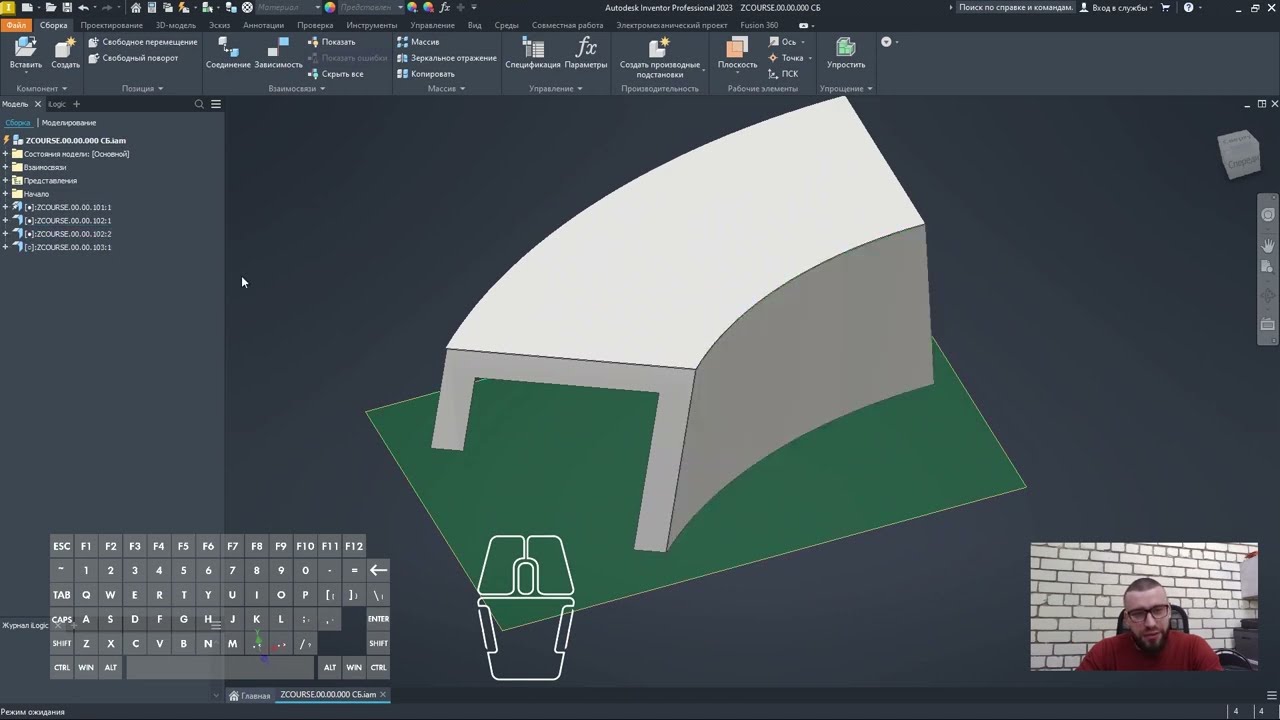
Task: Activate the Соединение joint tool
Action: click(x=228, y=48)
